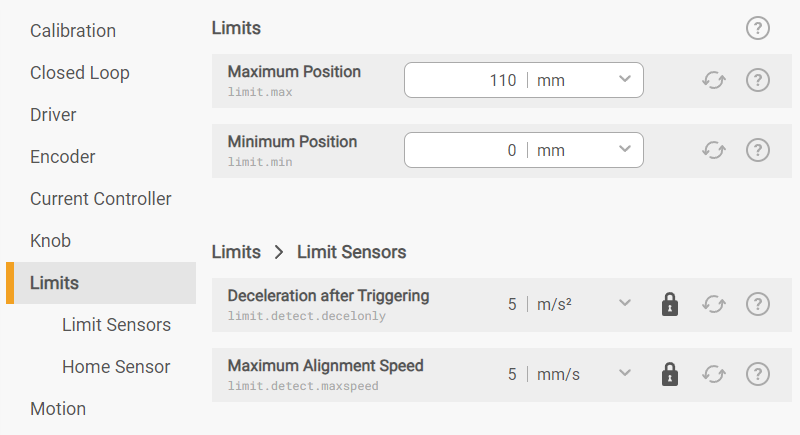
Task: Reset Maximum Alignment Speed value
Action: [713, 374]
